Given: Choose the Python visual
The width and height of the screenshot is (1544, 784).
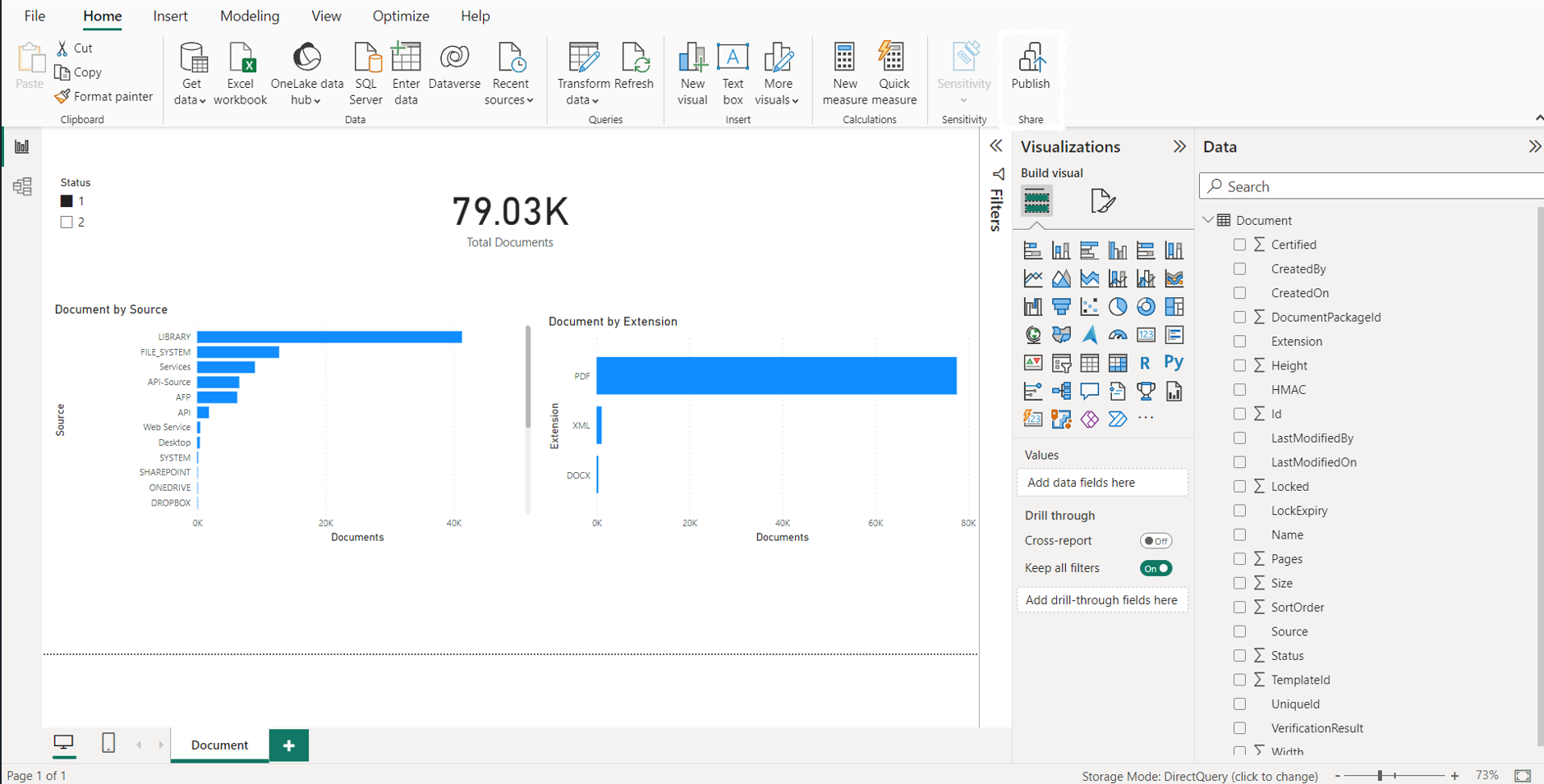Looking at the screenshot, I should point(1174,362).
